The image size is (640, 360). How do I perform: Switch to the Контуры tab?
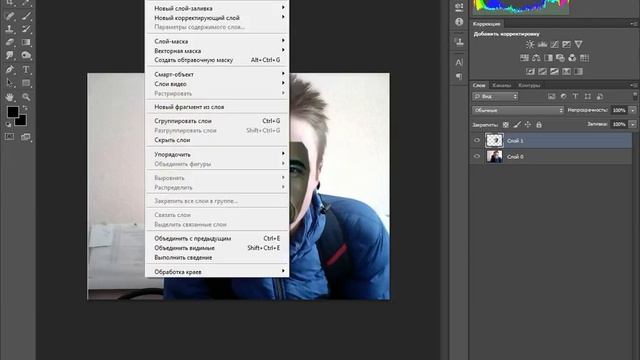[529, 85]
